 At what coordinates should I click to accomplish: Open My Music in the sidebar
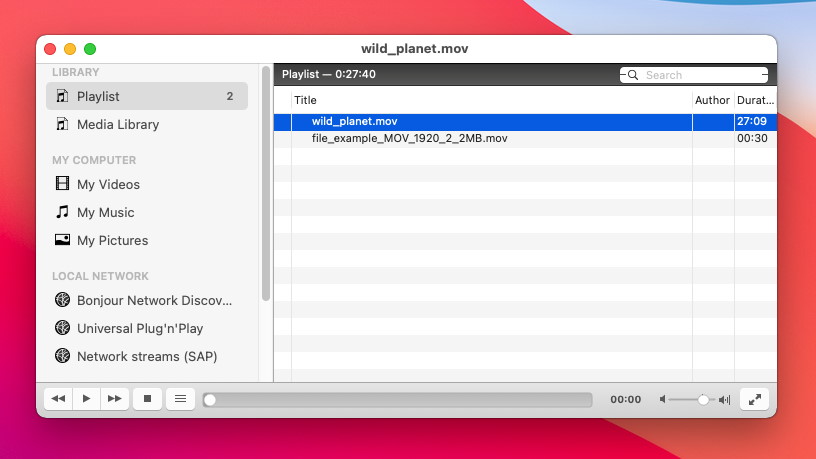coord(147,212)
